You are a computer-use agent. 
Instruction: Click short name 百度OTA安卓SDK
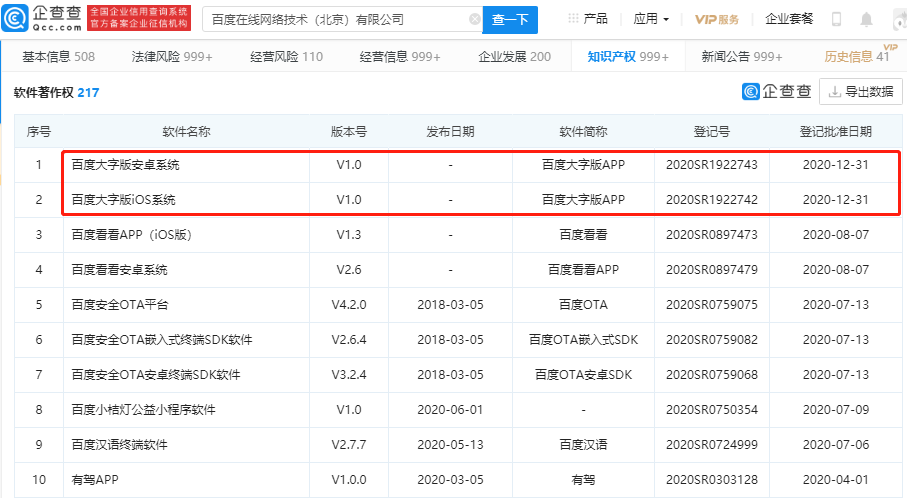(x=583, y=375)
